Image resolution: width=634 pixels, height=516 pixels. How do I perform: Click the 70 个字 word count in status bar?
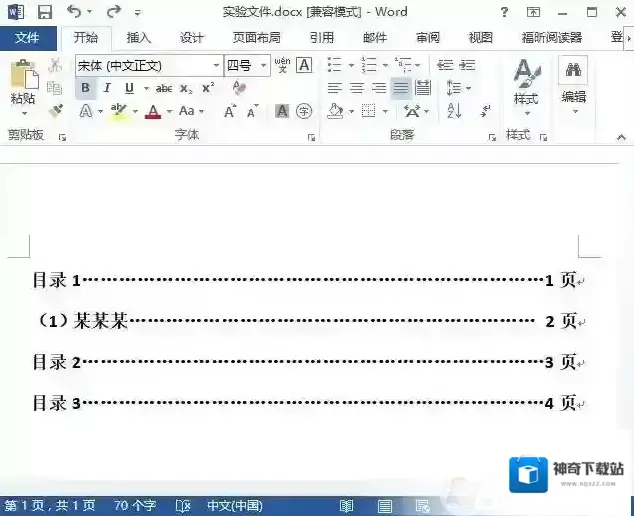[x=135, y=506]
